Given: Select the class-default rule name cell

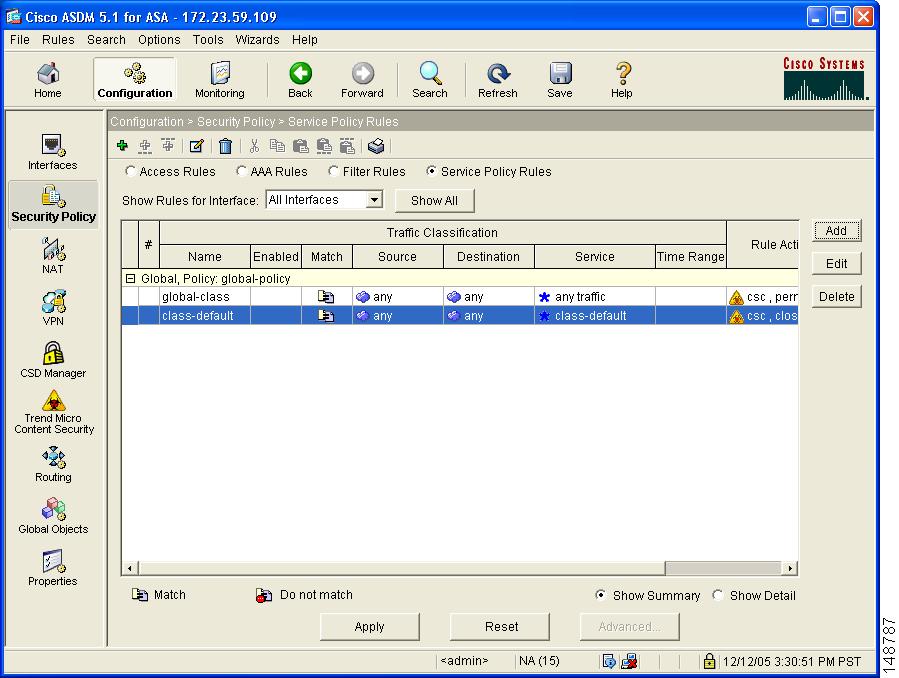Looking at the screenshot, I should (x=205, y=315).
